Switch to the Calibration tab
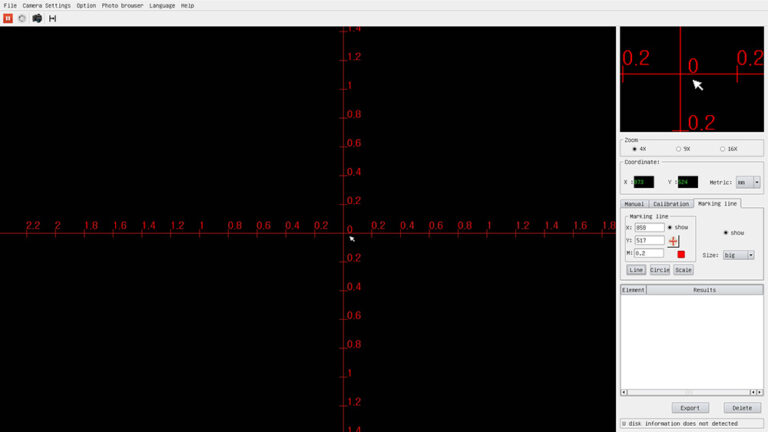768x432 pixels. pos(671,204)
